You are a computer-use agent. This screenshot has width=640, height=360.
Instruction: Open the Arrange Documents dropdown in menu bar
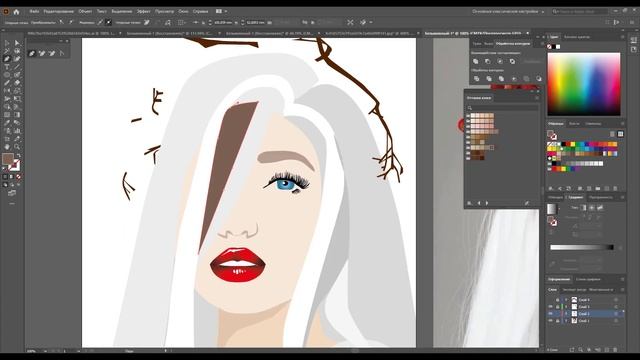(x=221, y=11)
